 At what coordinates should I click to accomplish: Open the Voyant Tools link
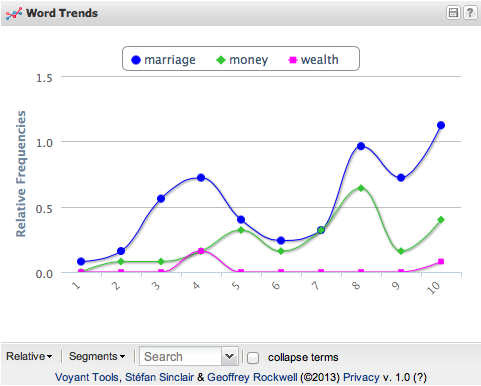(87, 377)
